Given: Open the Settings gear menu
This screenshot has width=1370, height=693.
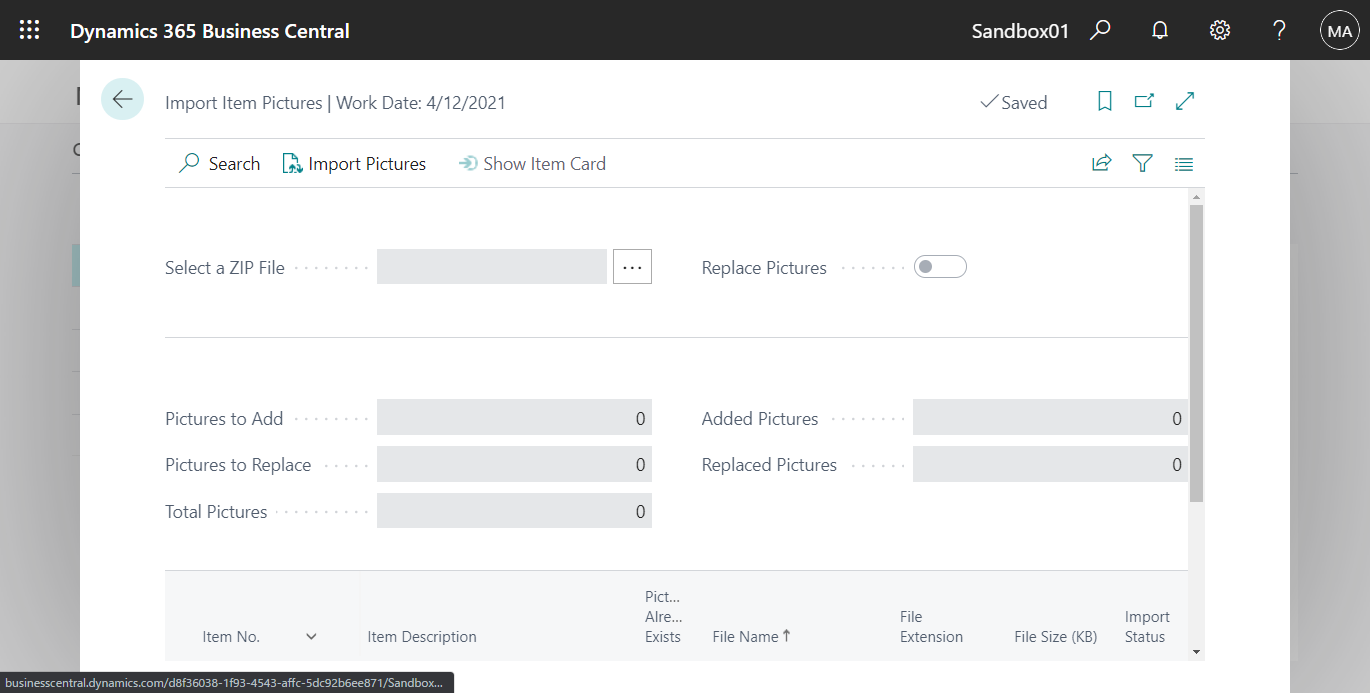Looking at the screenshot, I should pyautogui.click(x=1219, y=30).
